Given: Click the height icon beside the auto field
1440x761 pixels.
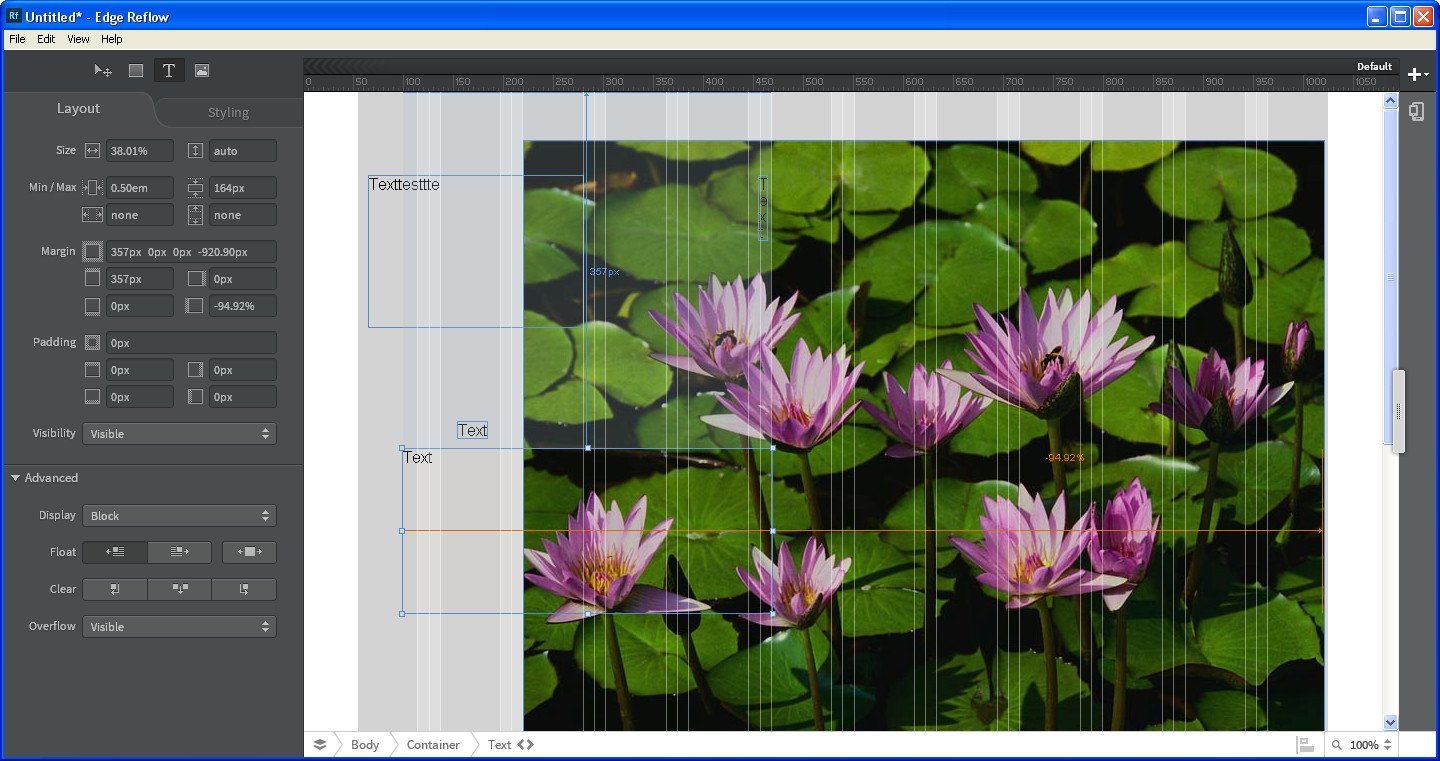Looking at the screenshot, I should coord(196,151).
